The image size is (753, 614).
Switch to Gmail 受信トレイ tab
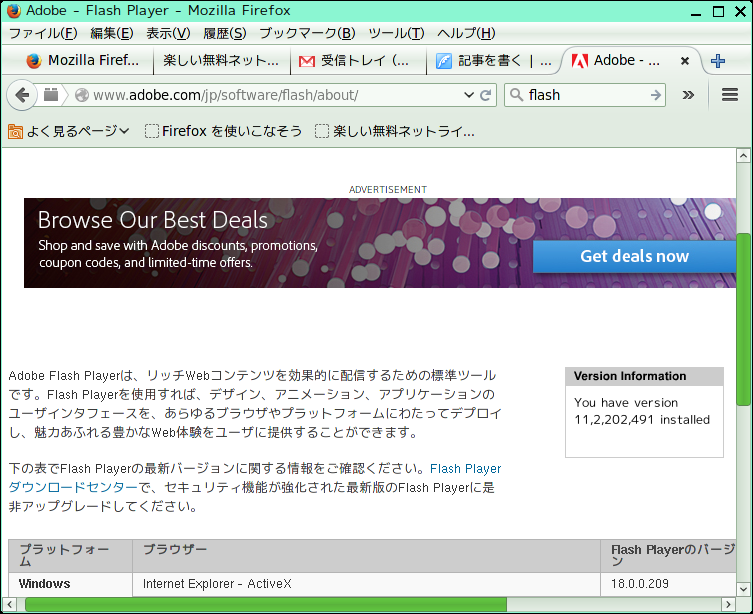click(358, 60)
